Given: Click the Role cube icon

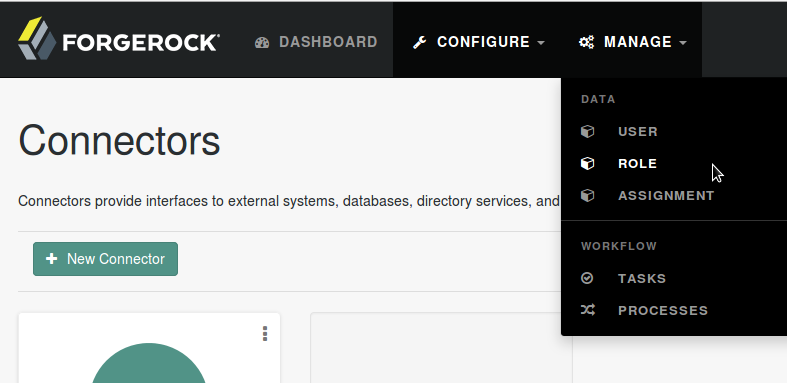Looking at the screenshot, I should point(587,164).
